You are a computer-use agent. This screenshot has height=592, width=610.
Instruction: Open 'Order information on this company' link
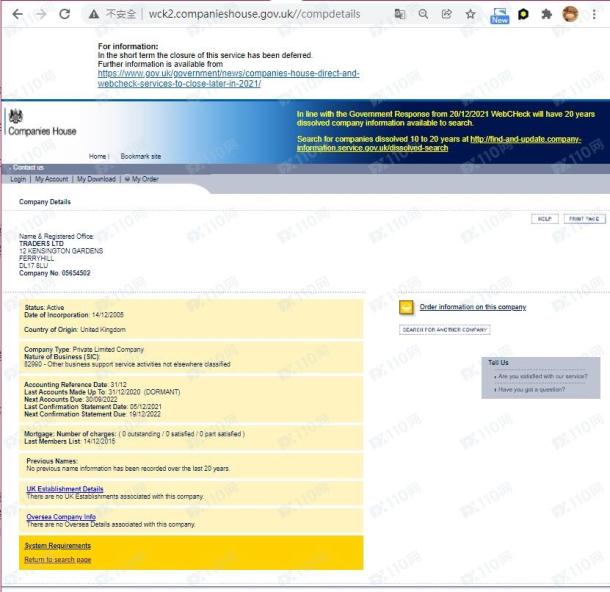pyautogui.click(x=473, y=307)
